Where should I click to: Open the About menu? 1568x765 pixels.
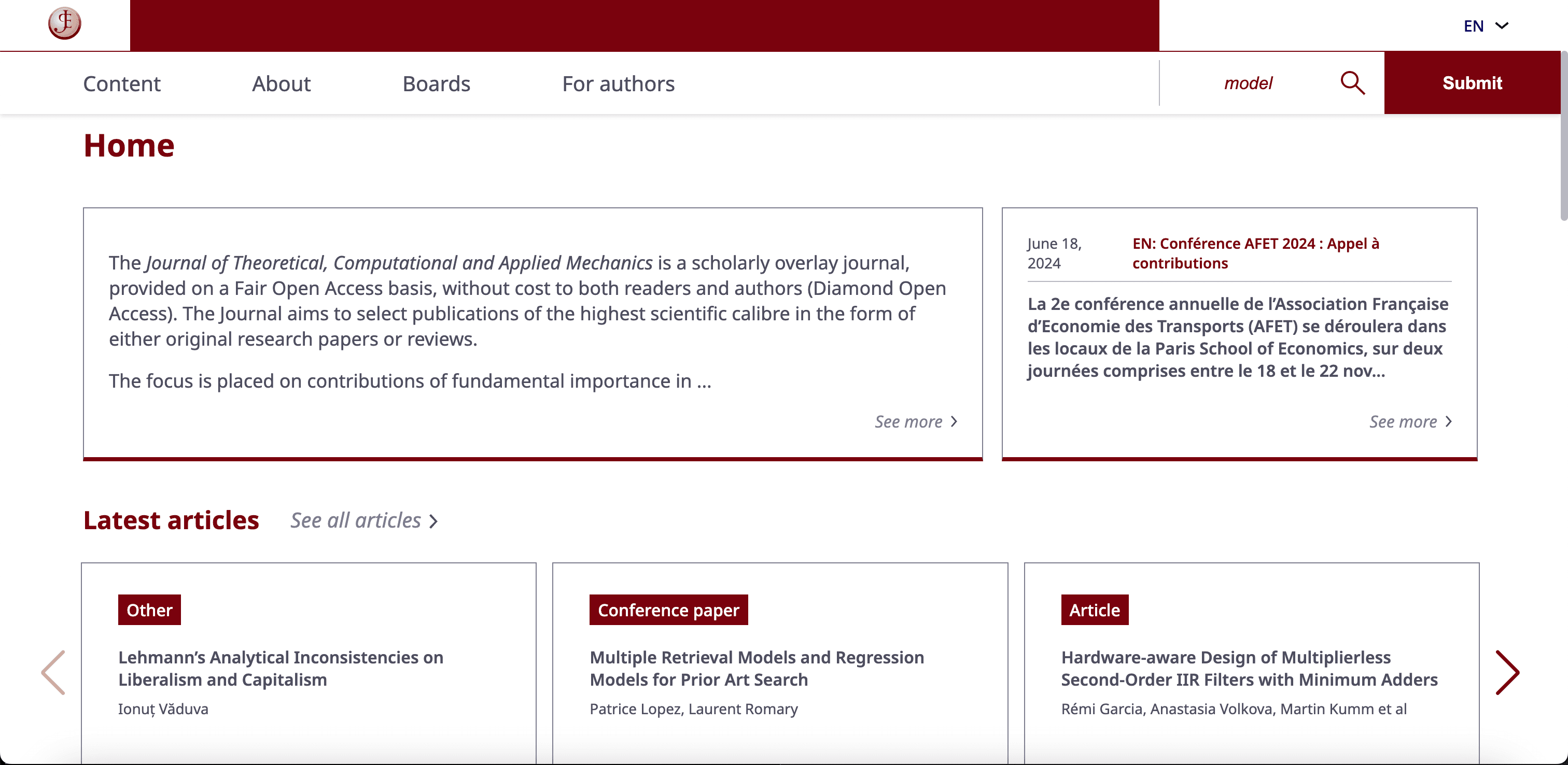[281, 83]
